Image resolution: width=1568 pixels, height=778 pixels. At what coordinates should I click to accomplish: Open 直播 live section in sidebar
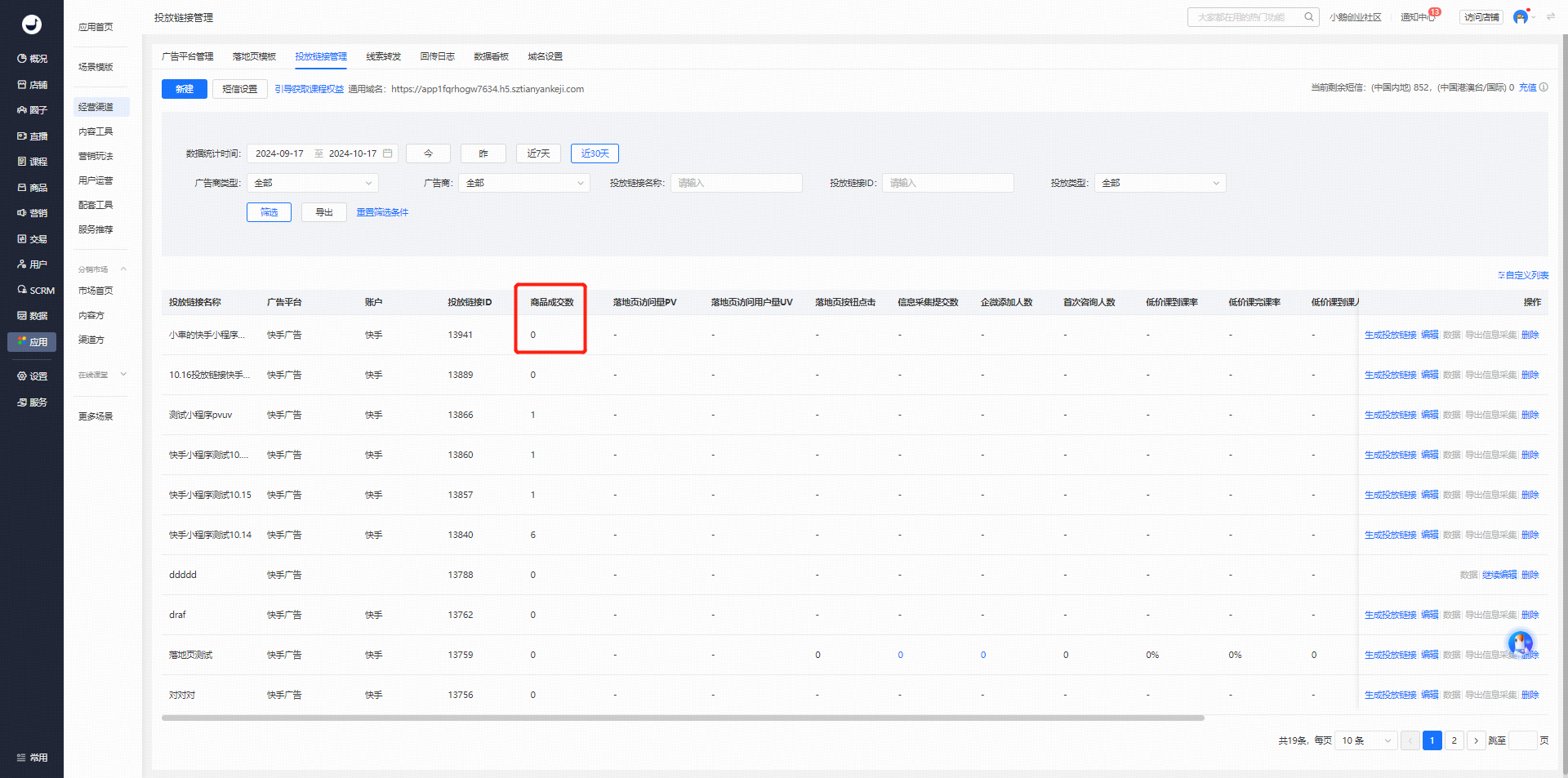click(32, 136)
